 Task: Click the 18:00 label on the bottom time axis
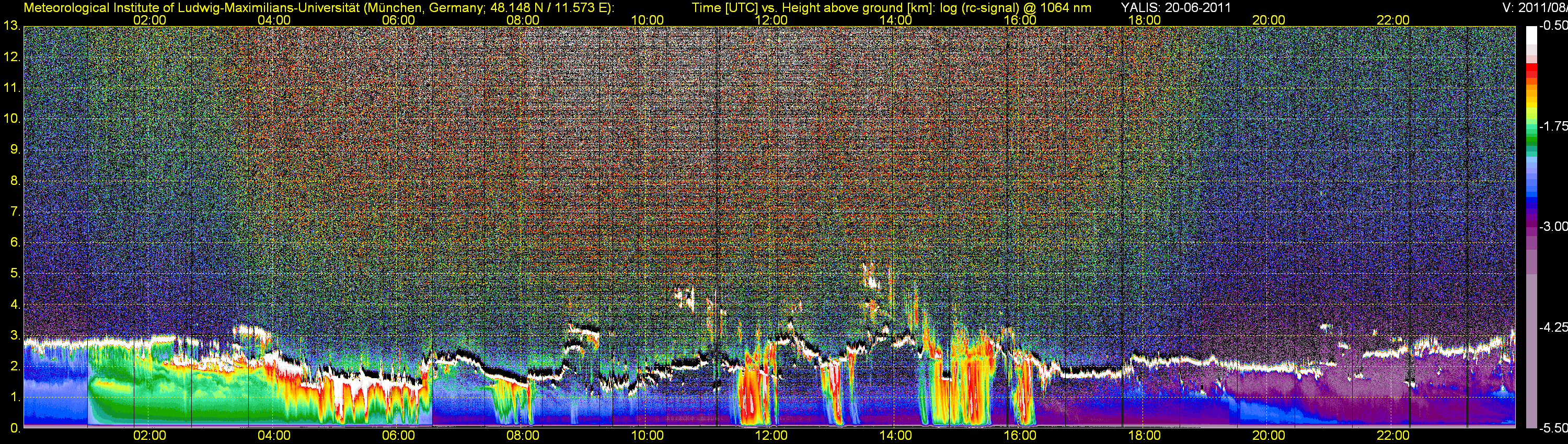coord(1144,436)
